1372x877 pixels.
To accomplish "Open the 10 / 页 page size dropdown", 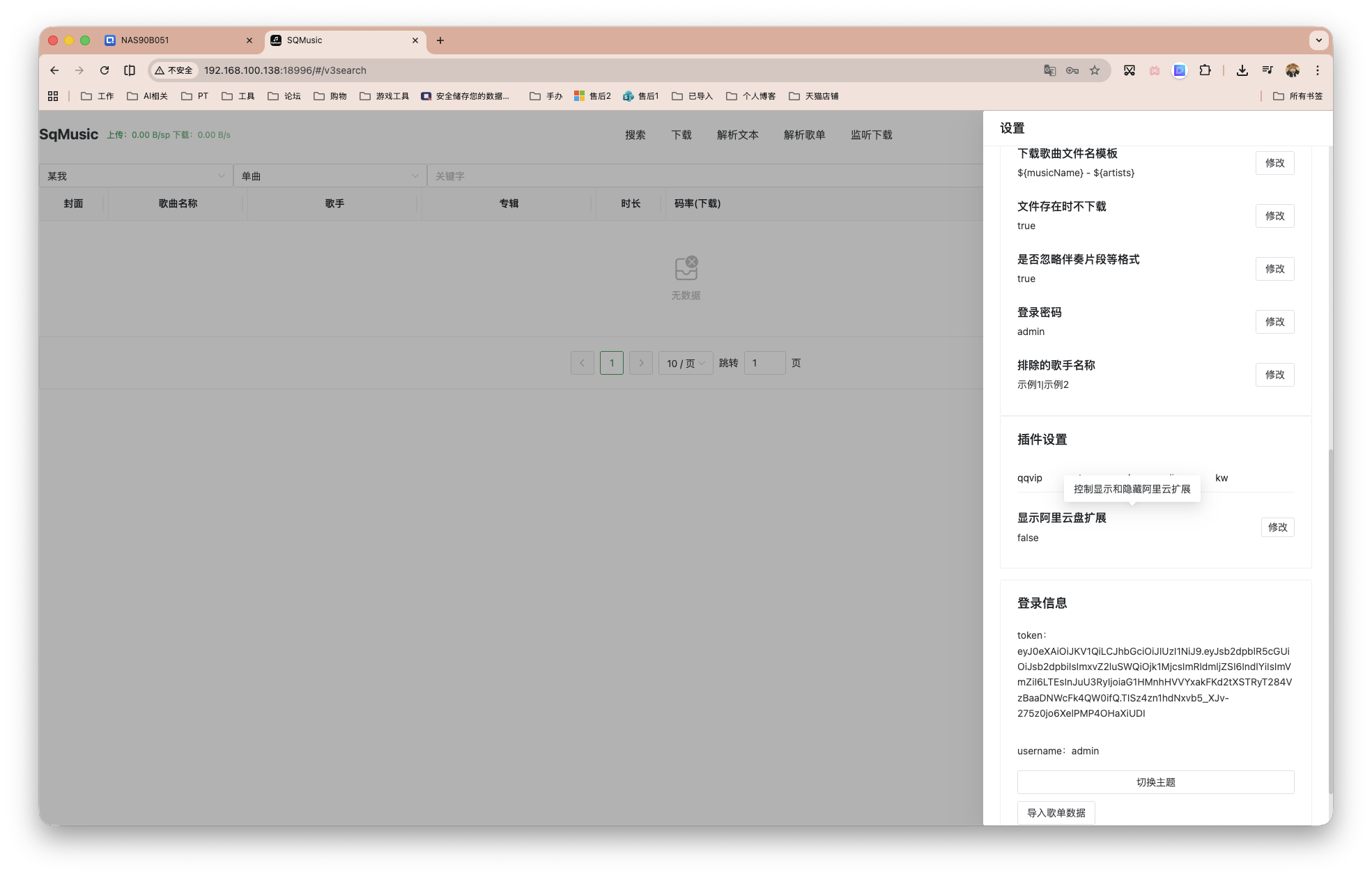I will point(684,363).
